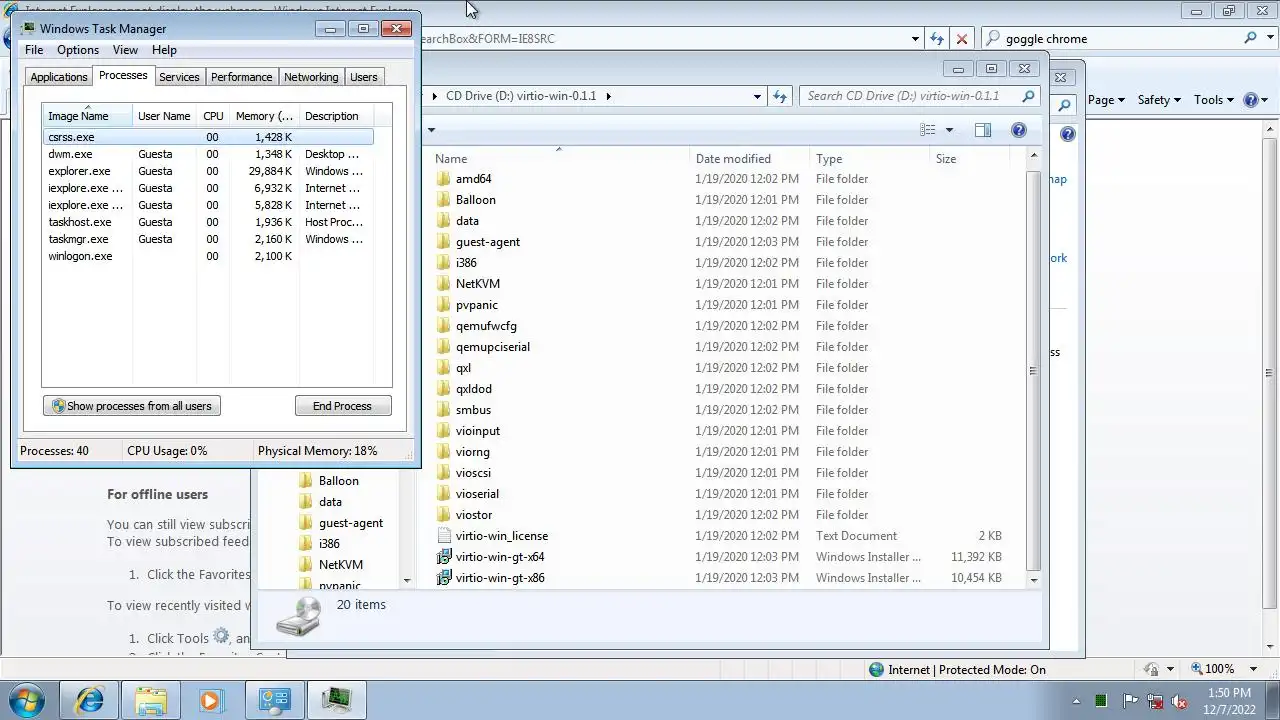The image size is (1280, 720).
Task: Click the Explorer file list vertical scrollbar
Action: pos(1034,367)
